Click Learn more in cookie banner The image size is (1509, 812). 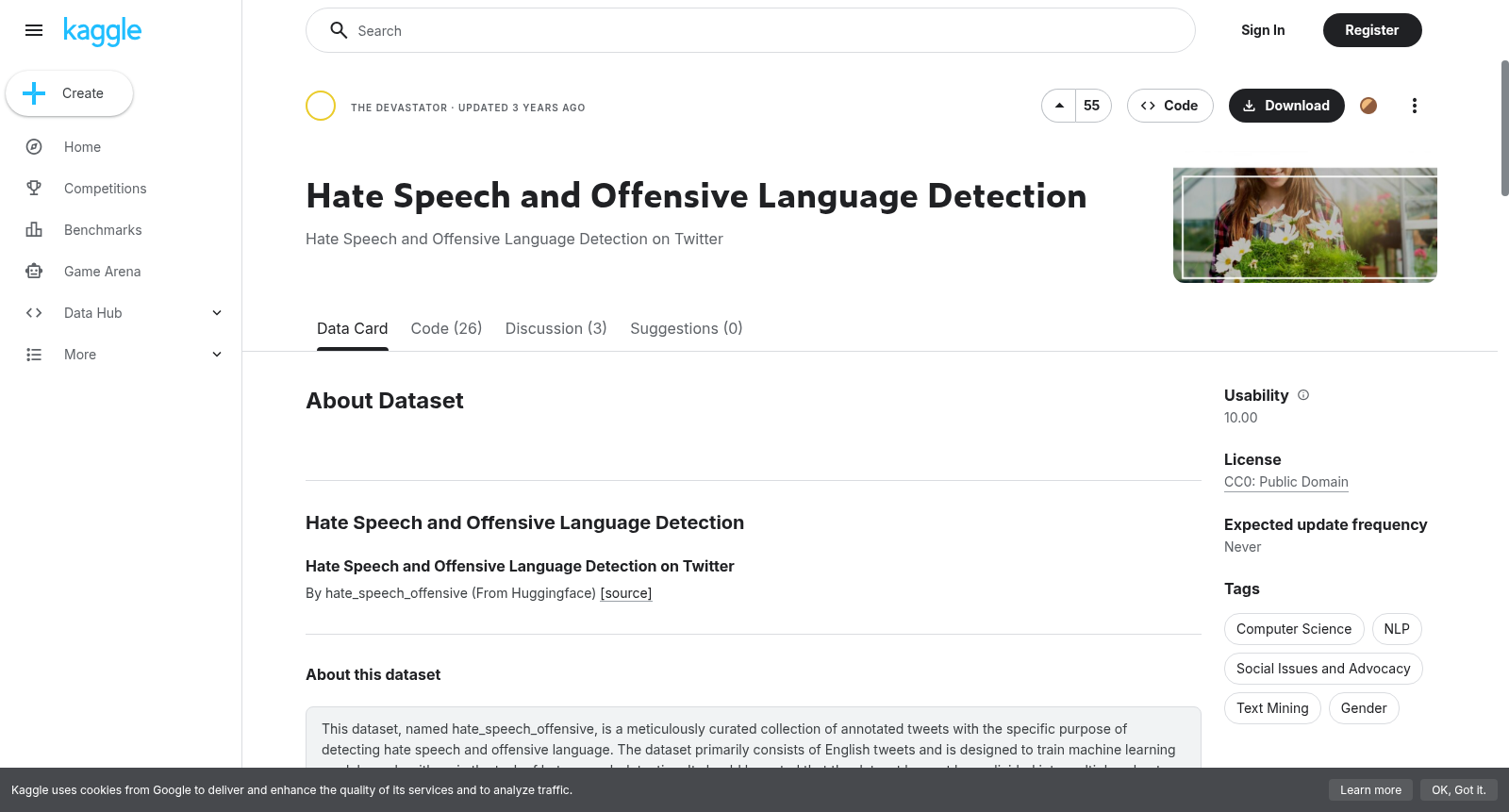(1370, 790)
